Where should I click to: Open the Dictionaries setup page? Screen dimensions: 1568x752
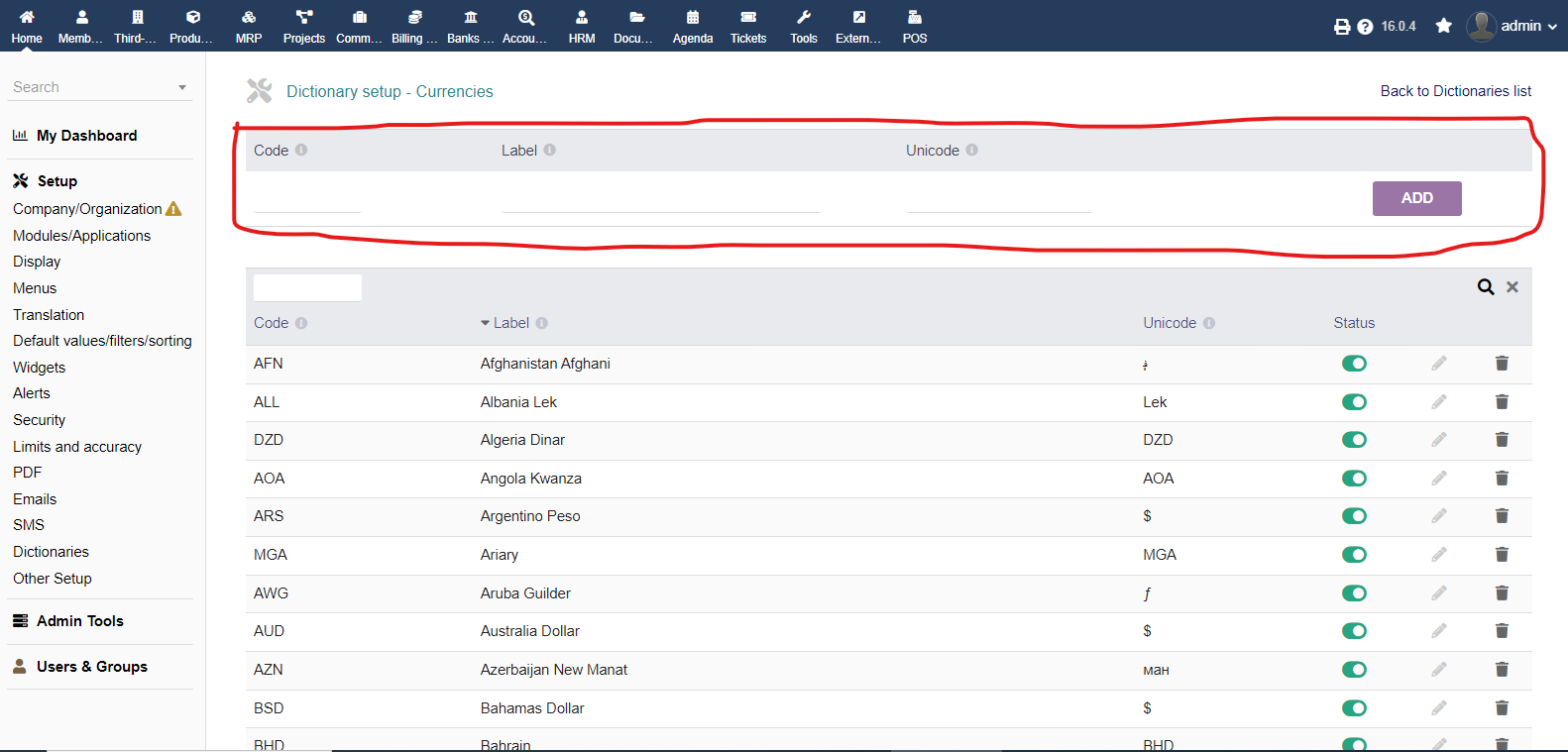51,552
